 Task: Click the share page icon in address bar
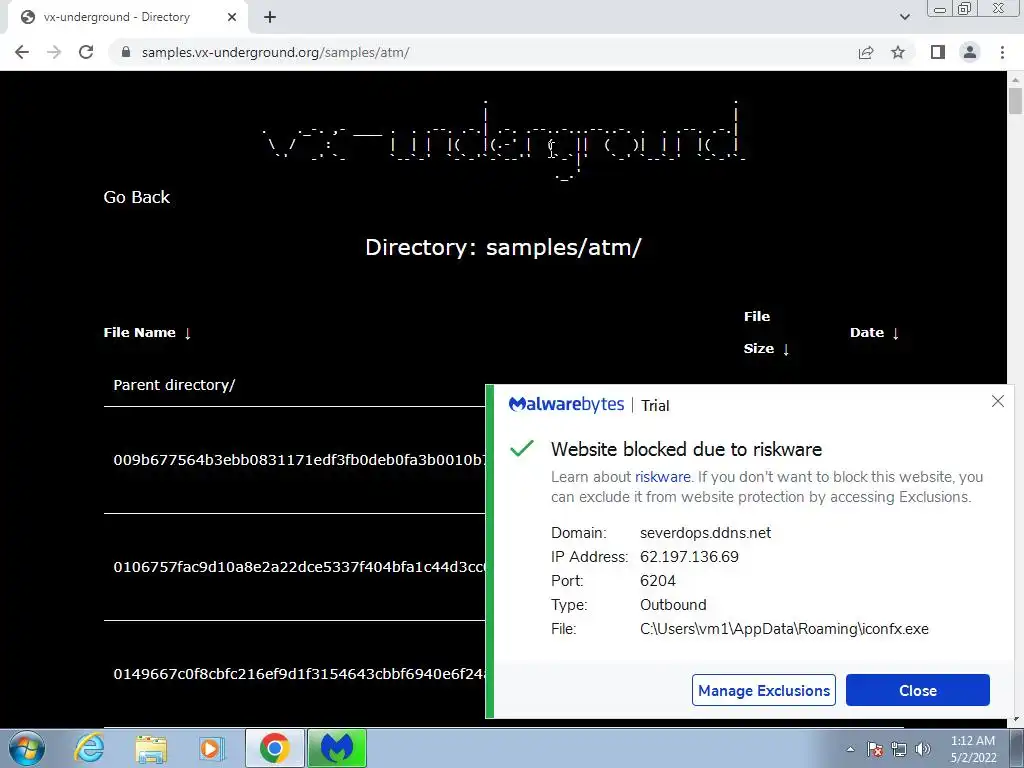866,52
